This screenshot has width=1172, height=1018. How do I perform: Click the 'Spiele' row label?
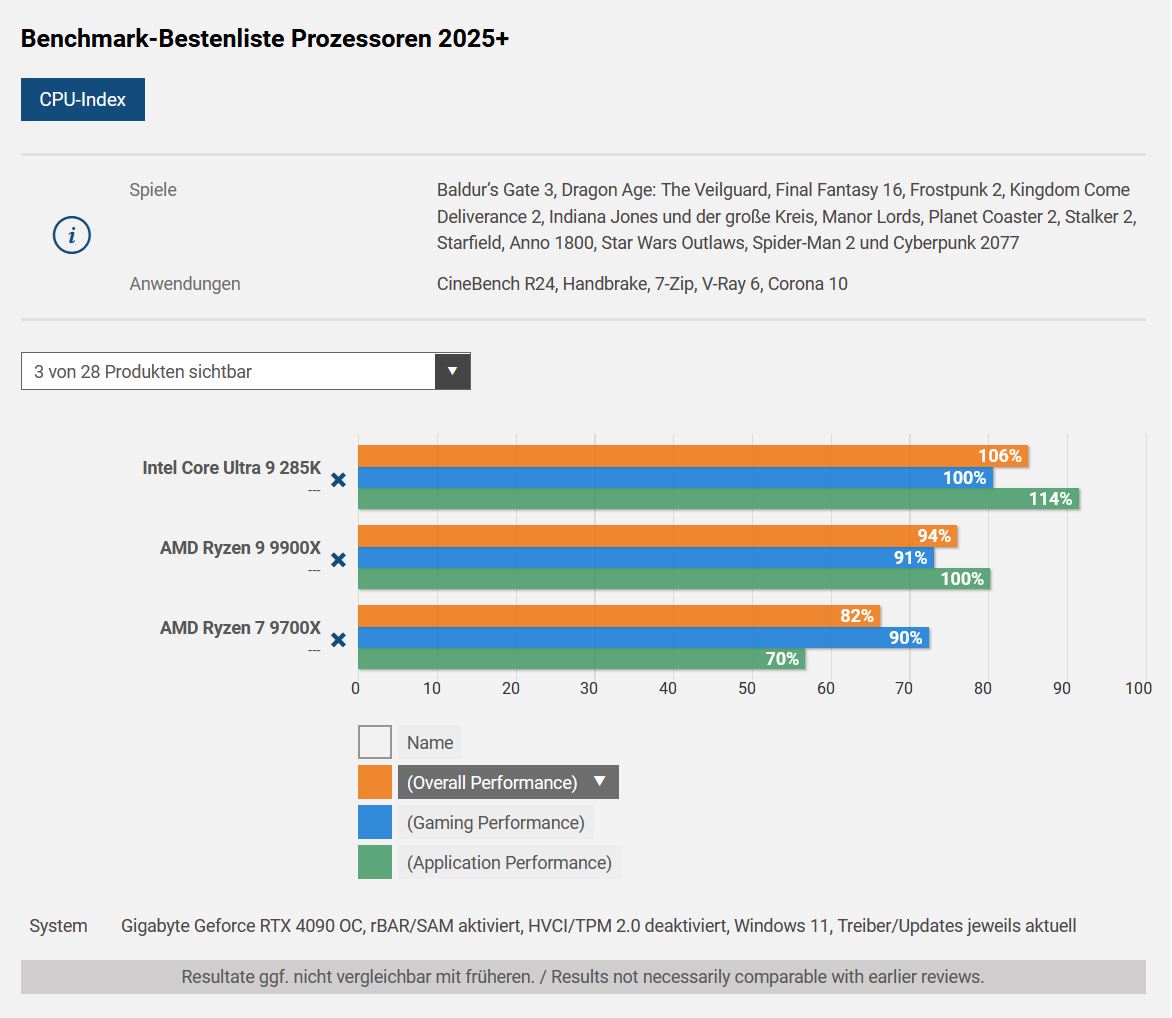[x=152, y=190]
